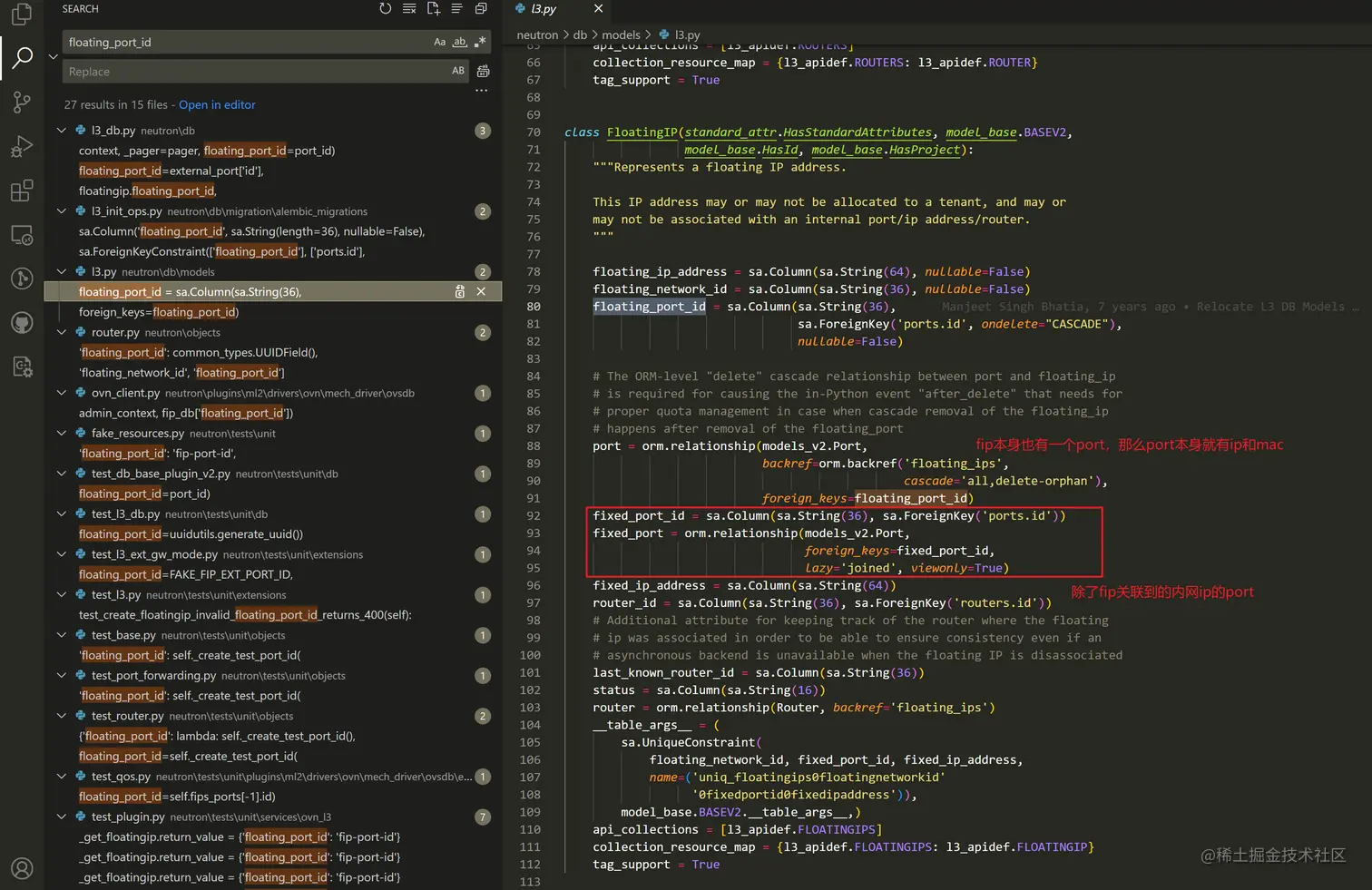Viewport: 1372px width, 890px height.
Task: Open the Source Control view
Action: (22, 102)
